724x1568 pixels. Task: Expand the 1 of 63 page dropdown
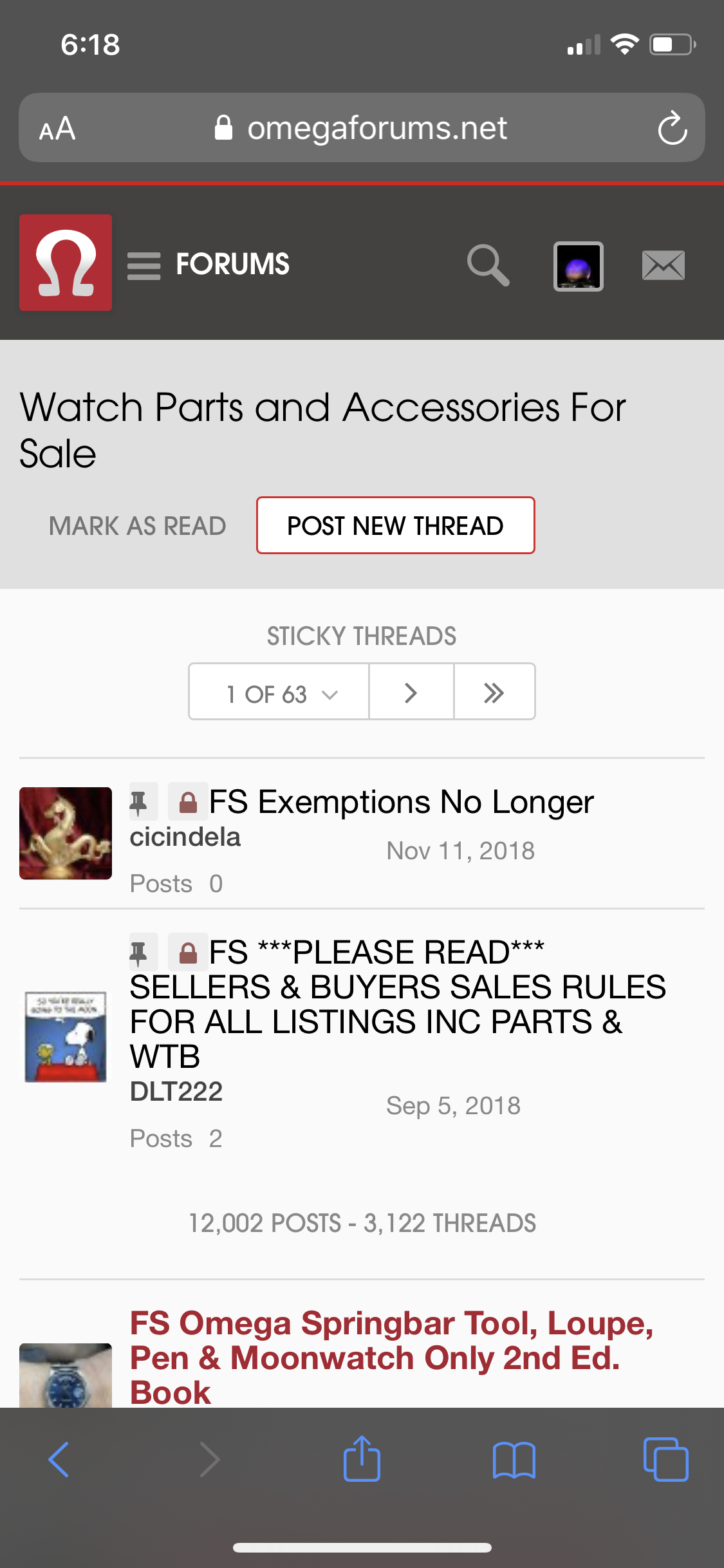click(280, 693)
